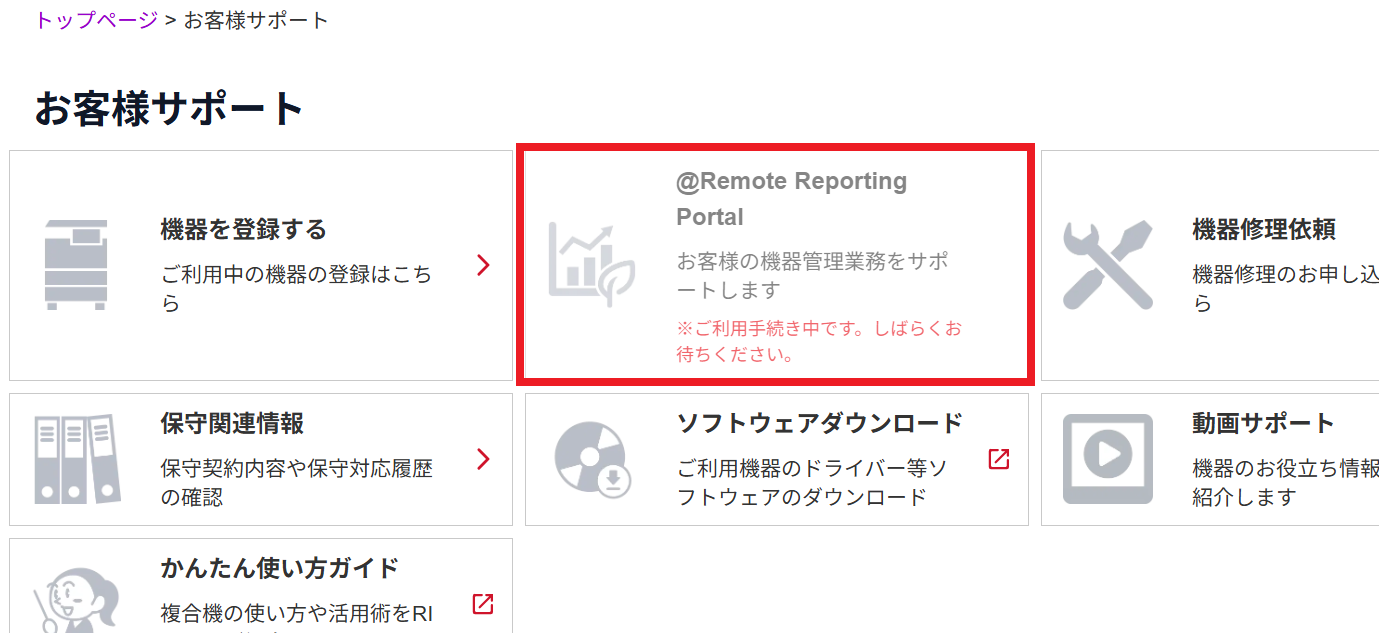Viewport: 1379px width, 633px height.
Task: Click the external link icon for かんたん使い方ガイド
Action: point(483,604)
